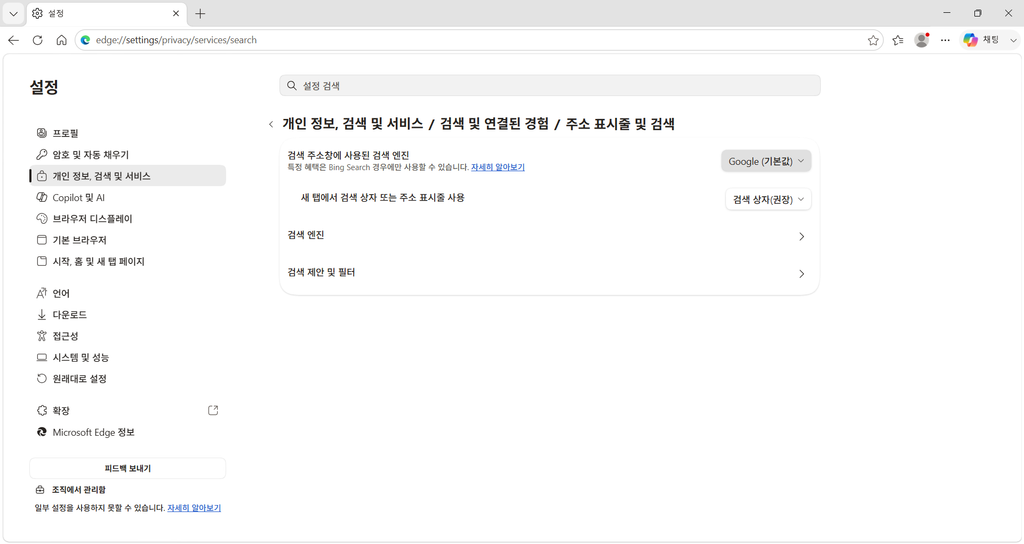
Task: Open 암호 및 자동 채우기 section
Action: pyautogui.click(x=128, y=155)
